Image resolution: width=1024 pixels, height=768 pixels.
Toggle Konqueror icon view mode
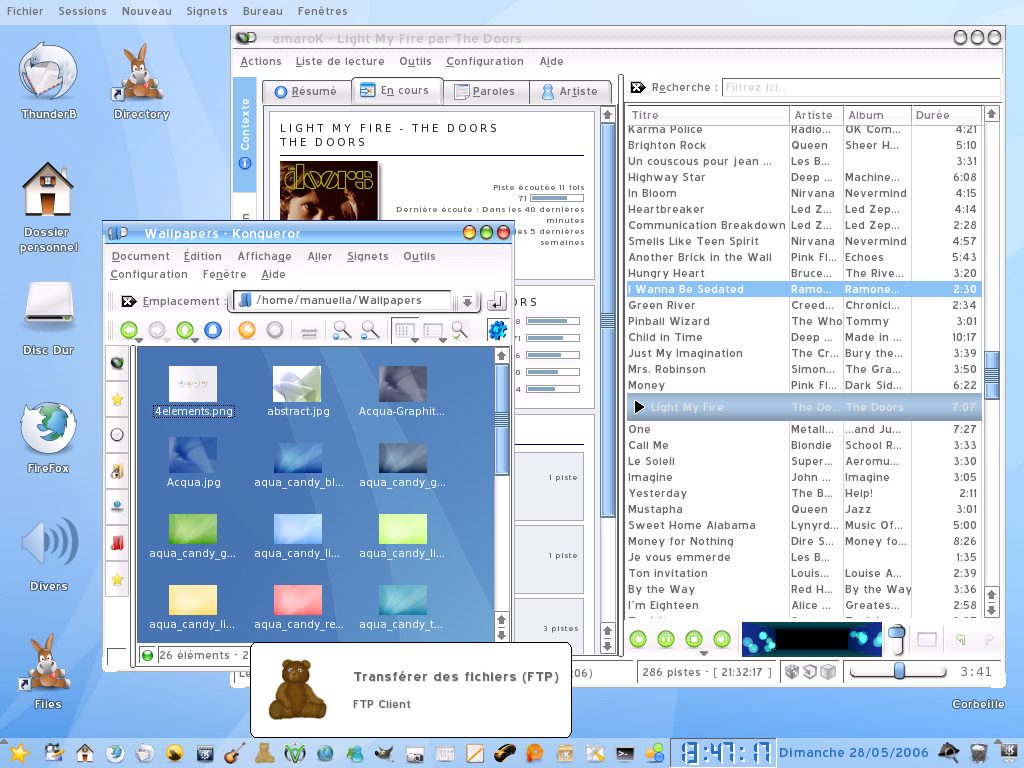(x=404, y=330)
